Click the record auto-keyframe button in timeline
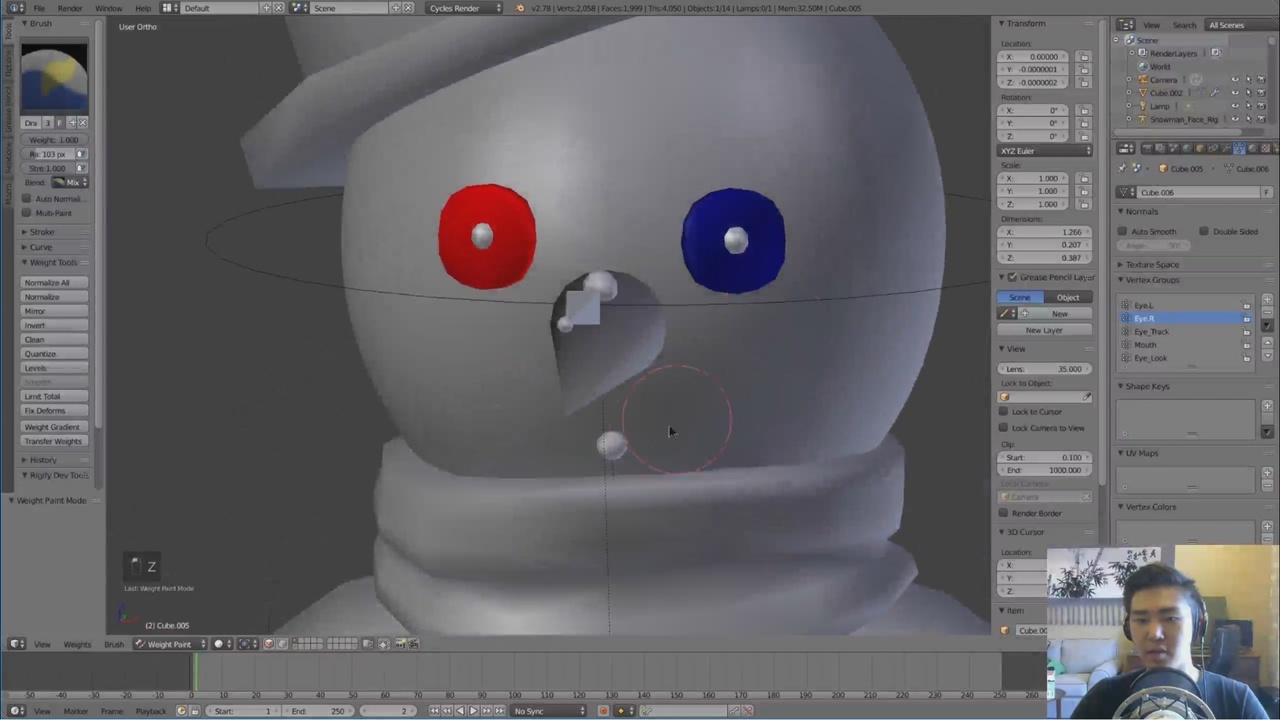 (x=603, y=711)
